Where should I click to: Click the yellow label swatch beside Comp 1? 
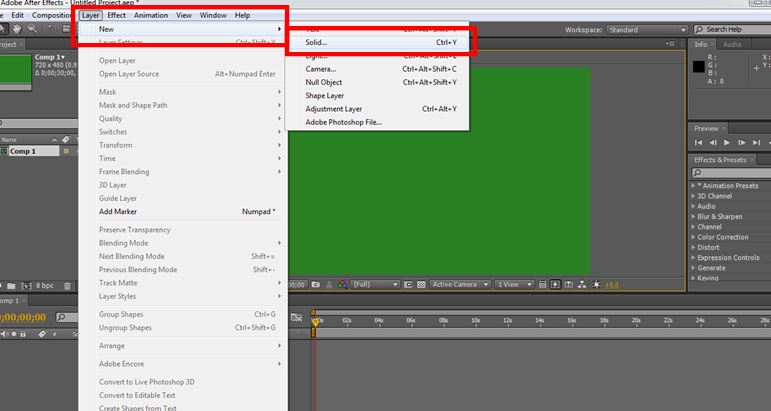click(x=66, y=151)
